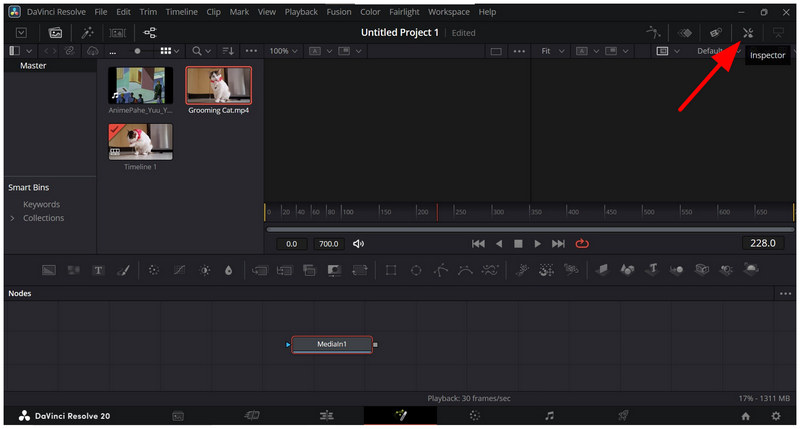Select the Polygon mask tool
This screenshot has height=429, width=800.
coord(441,270)
